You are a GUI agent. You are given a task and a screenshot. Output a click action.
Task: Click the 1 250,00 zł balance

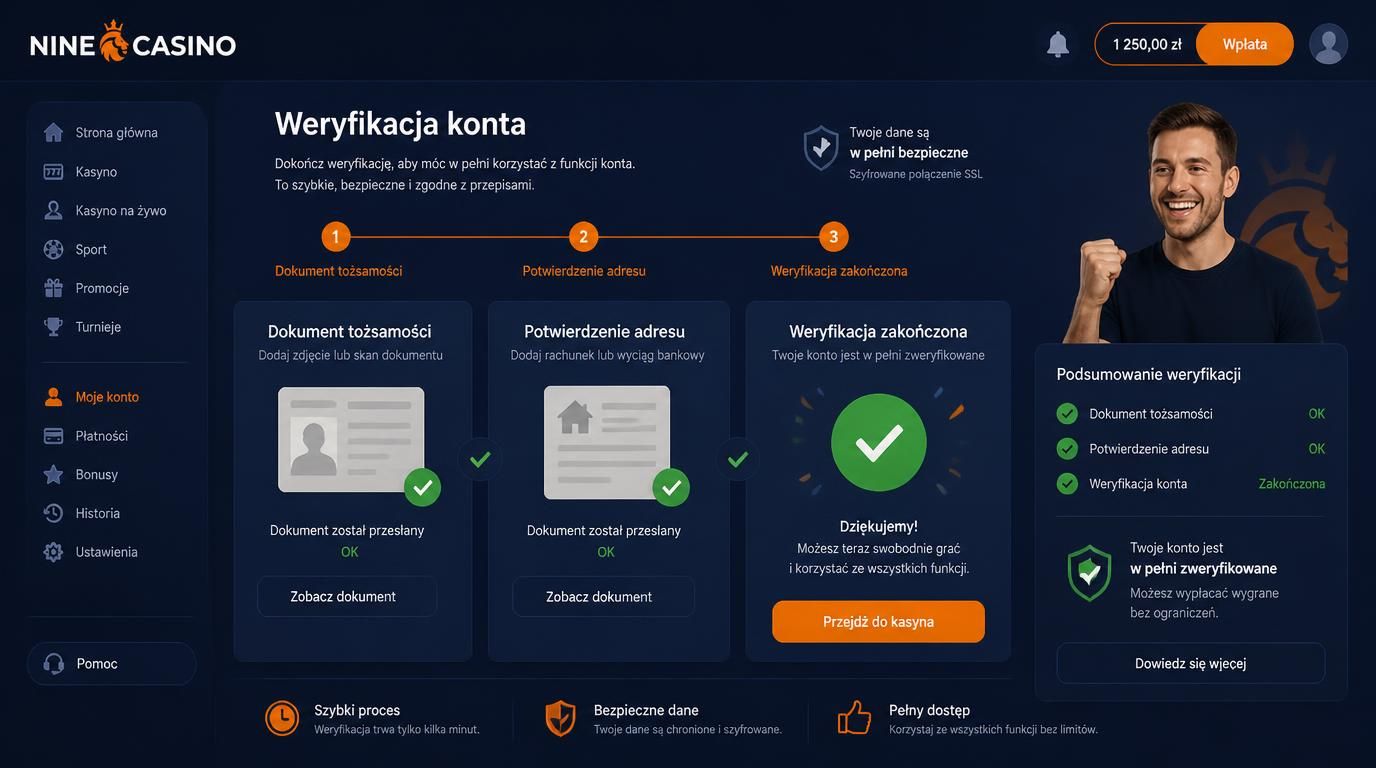(1147, 44)
